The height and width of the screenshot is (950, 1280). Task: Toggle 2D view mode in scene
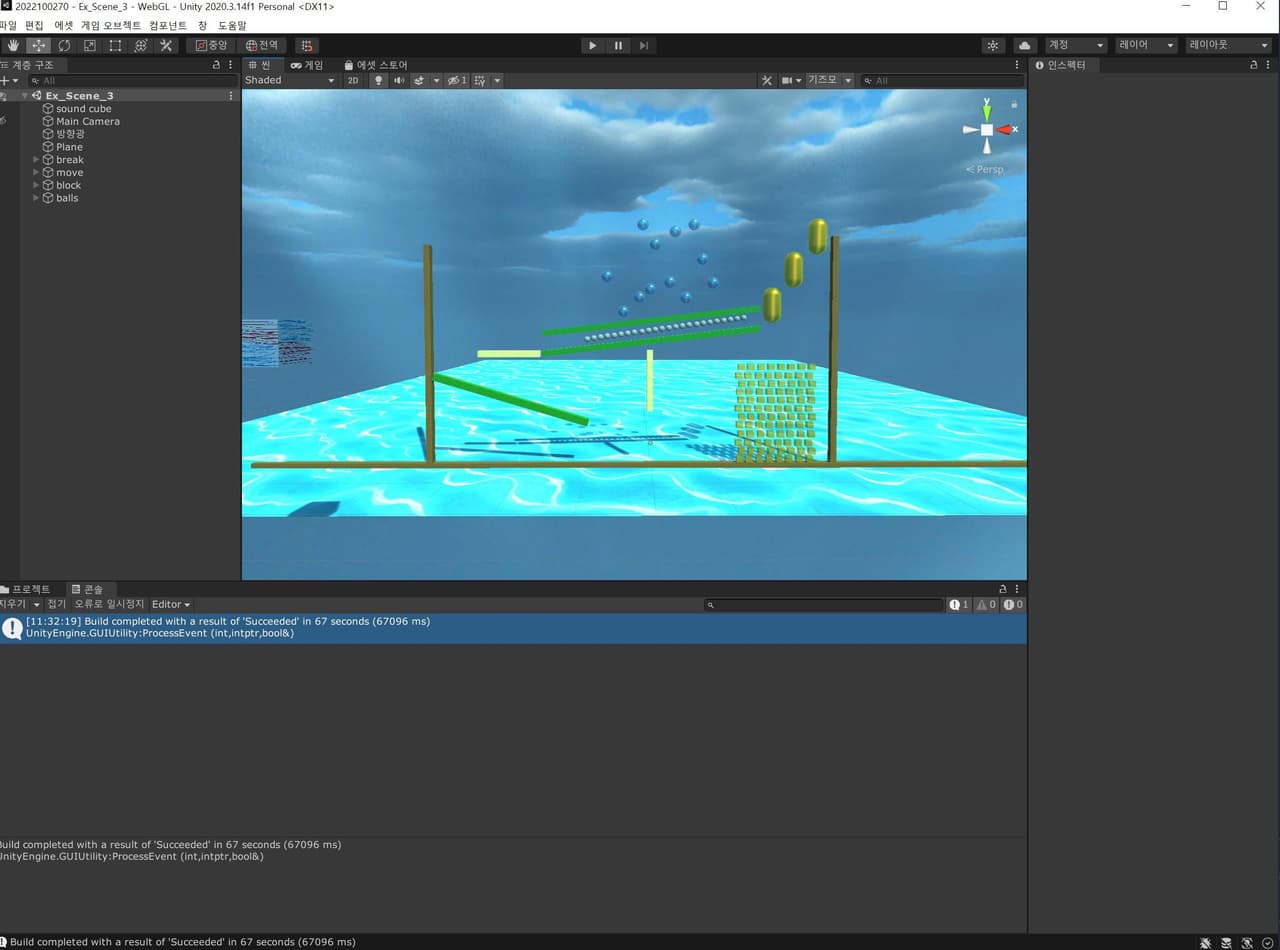point(353,80)
